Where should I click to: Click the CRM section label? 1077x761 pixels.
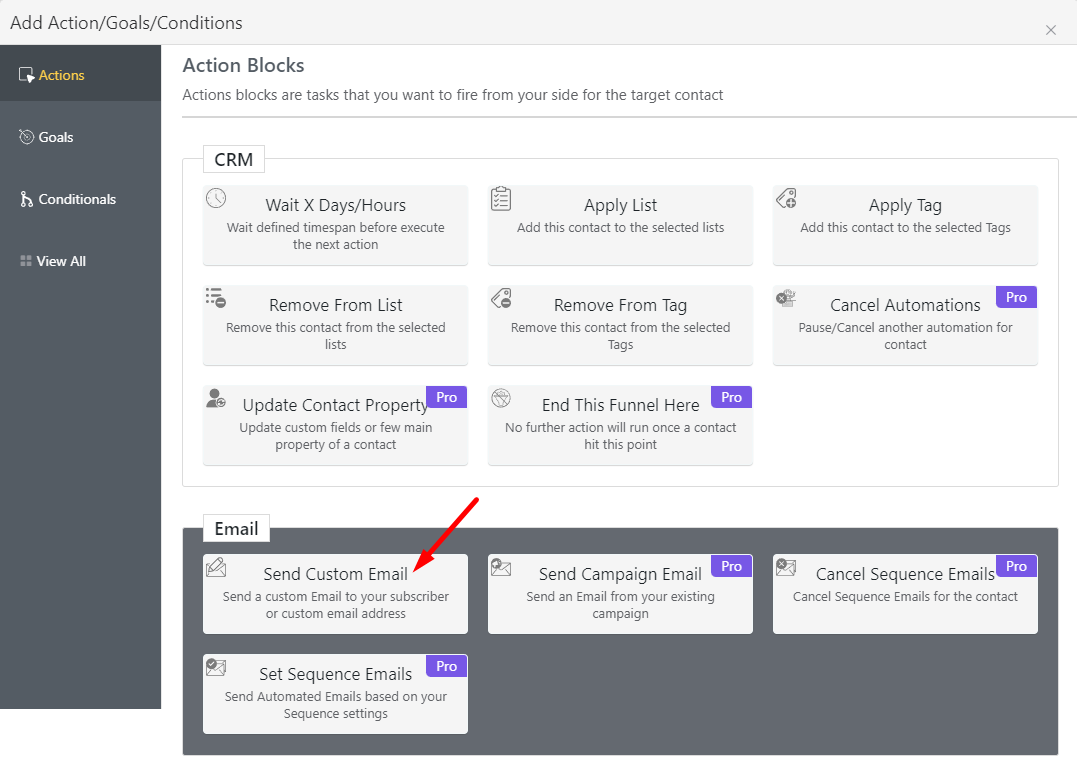tap(234, 159)
